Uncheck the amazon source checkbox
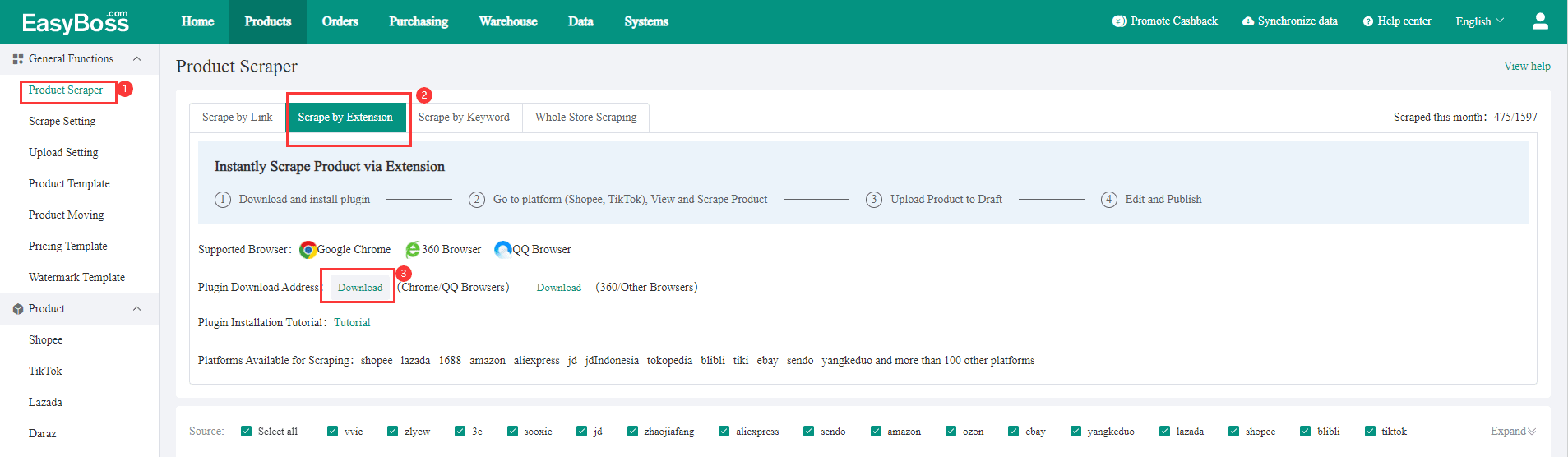This screenshot has height=457, width=1568. (x=876, y=432)
